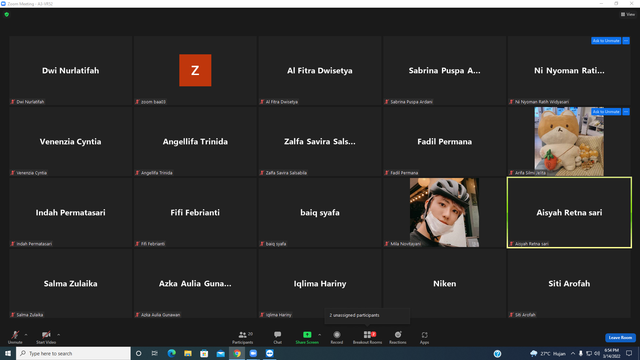Select the baiq syafa participant tile
Viewport: 640px width, 360px height.
coord(320,212)
